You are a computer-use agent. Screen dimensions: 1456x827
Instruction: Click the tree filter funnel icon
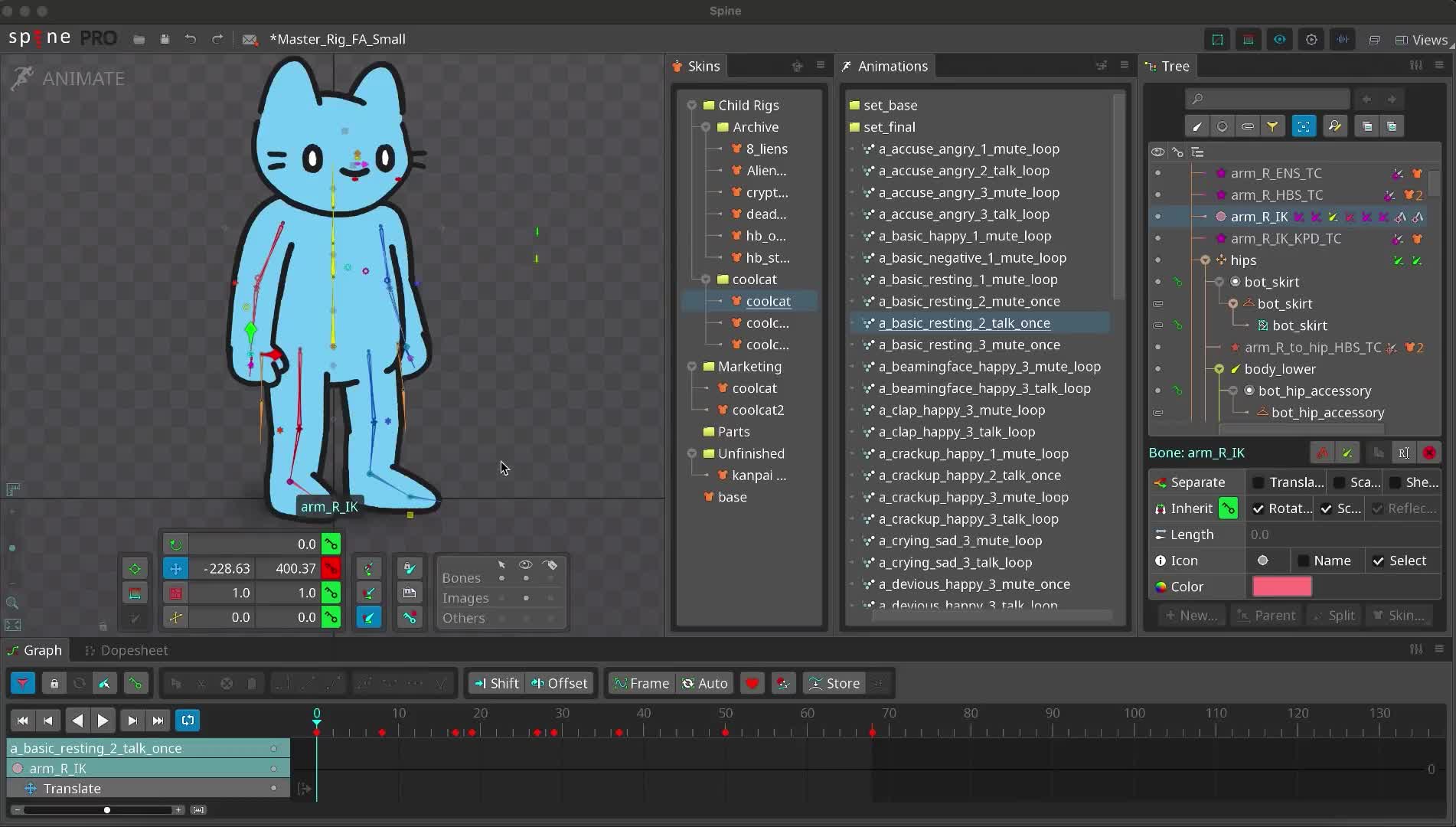[1272, 126]
